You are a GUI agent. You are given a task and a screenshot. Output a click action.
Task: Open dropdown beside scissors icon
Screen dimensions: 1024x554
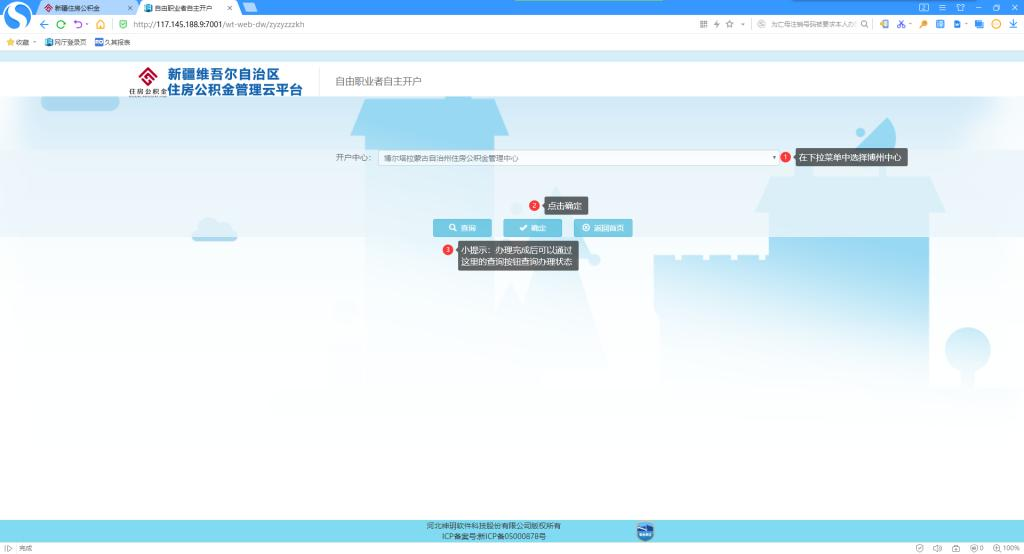coord(910,25)
